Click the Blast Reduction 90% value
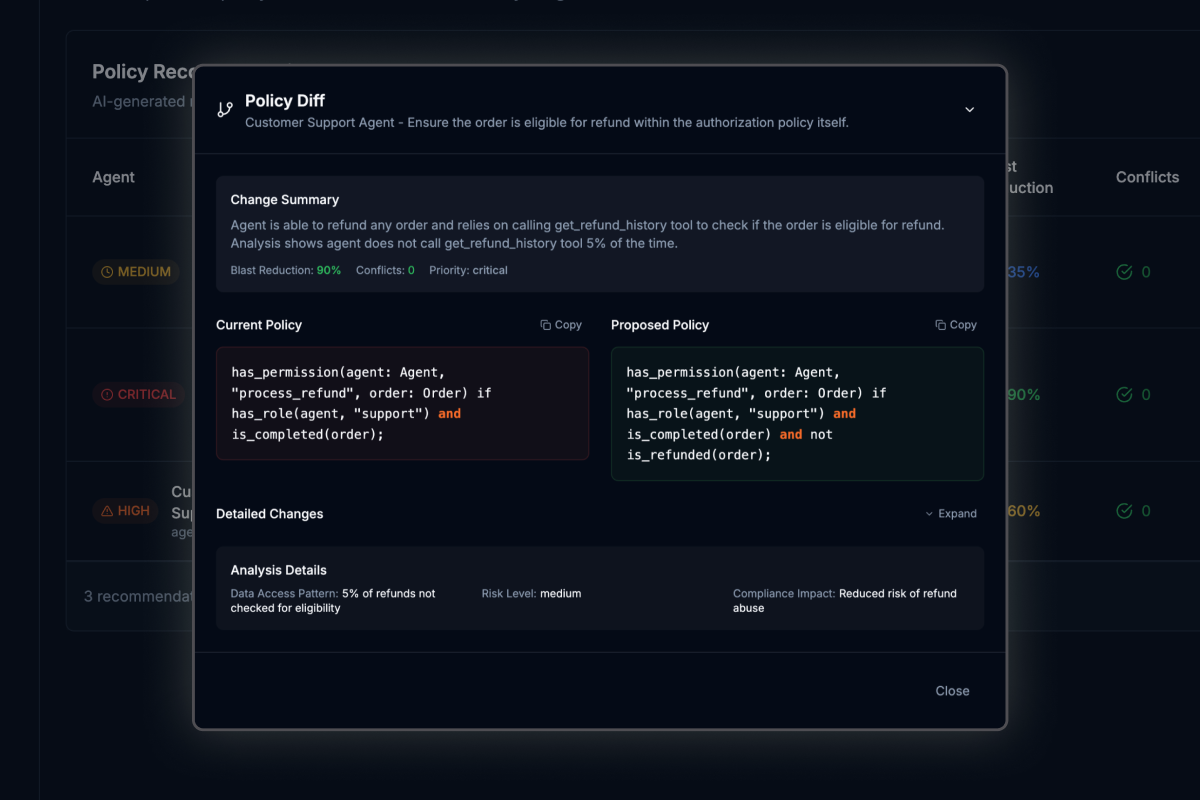The width and height of the screenshot is (1200, 800). [x=329, y=271]
